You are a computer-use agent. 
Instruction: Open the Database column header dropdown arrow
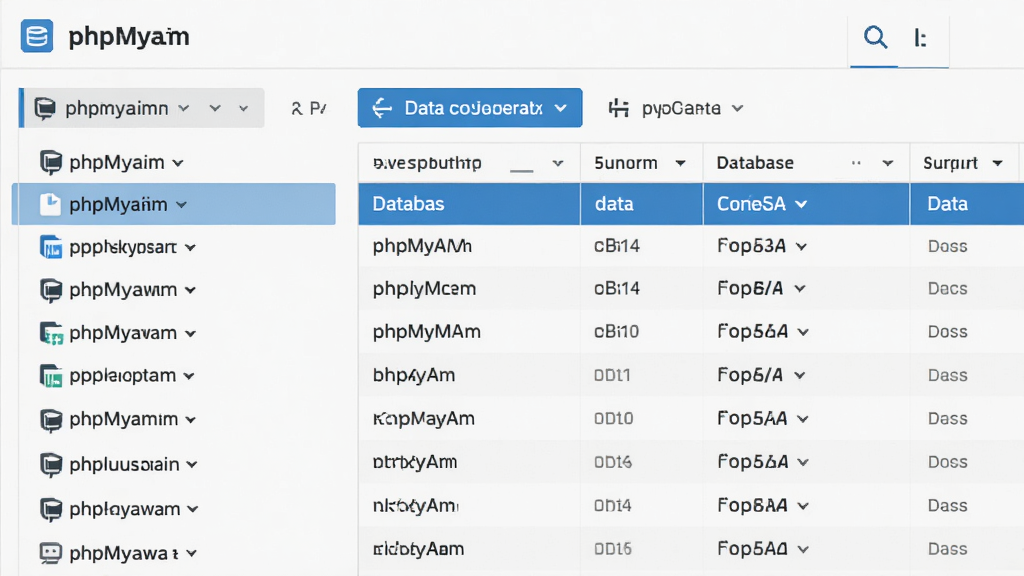(888, 163)
